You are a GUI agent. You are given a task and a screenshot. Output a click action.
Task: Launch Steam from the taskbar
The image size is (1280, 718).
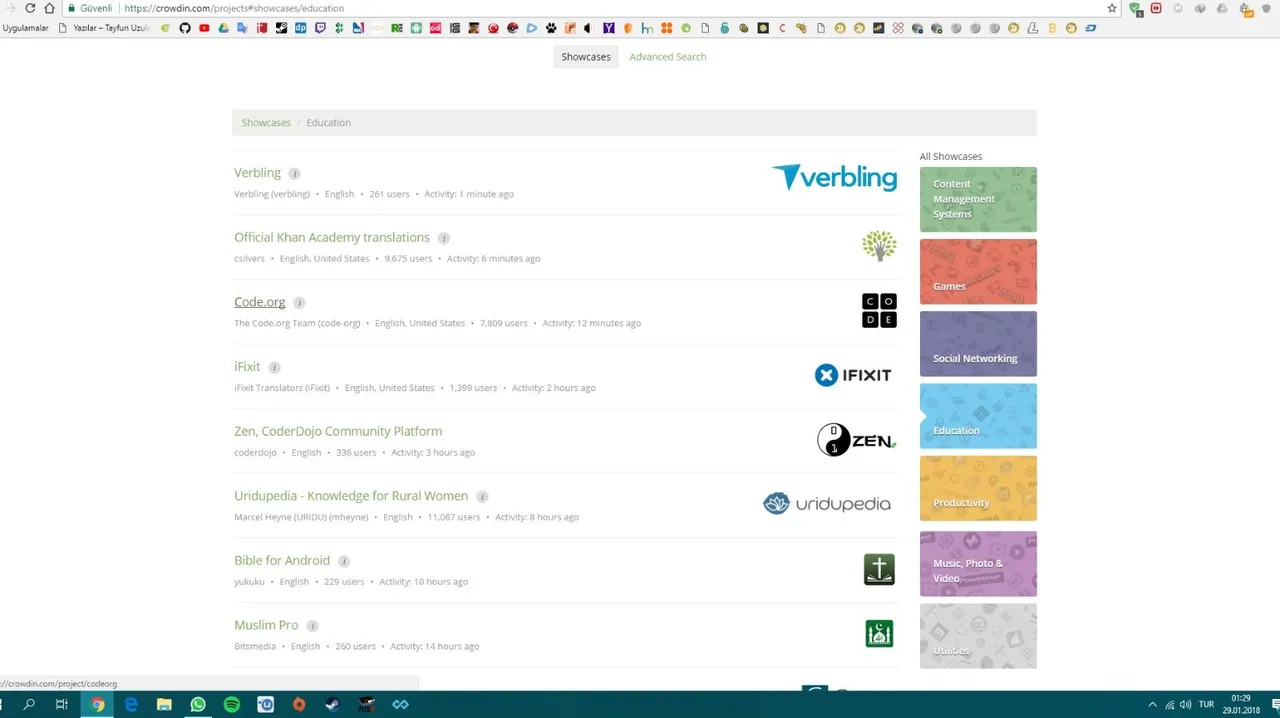pos(333,704)
